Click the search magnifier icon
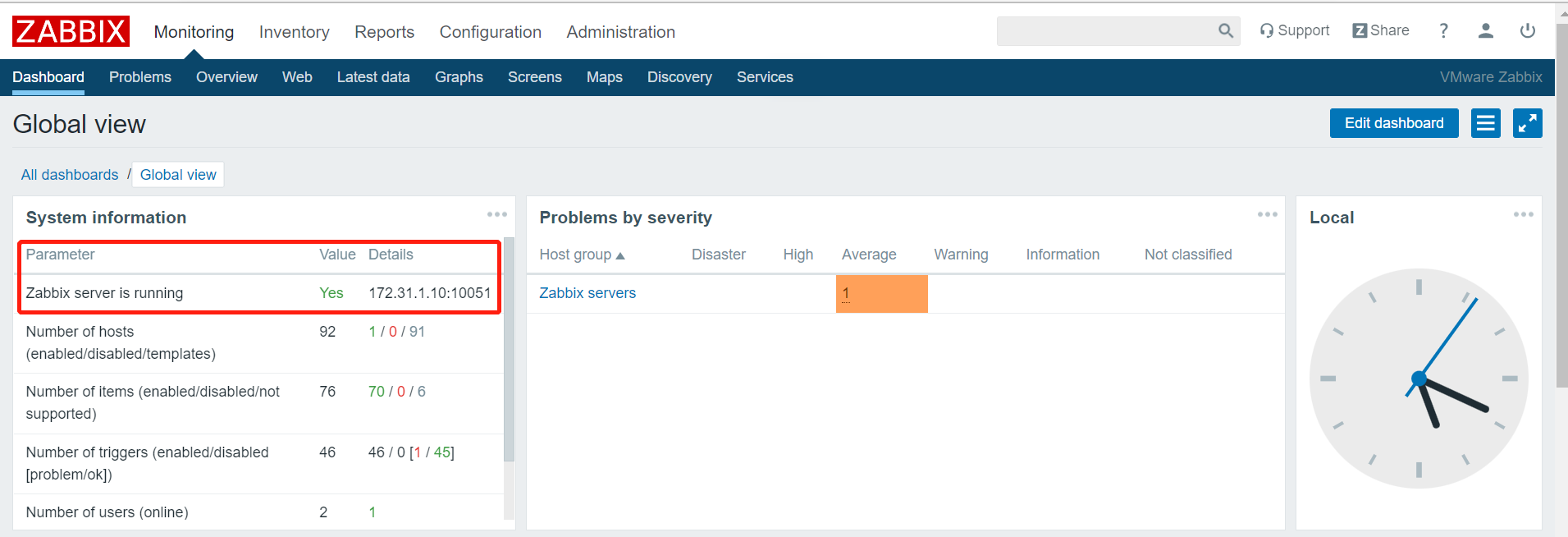The width and height of the screenshot is (1568, 537). tap(1226, 30)
